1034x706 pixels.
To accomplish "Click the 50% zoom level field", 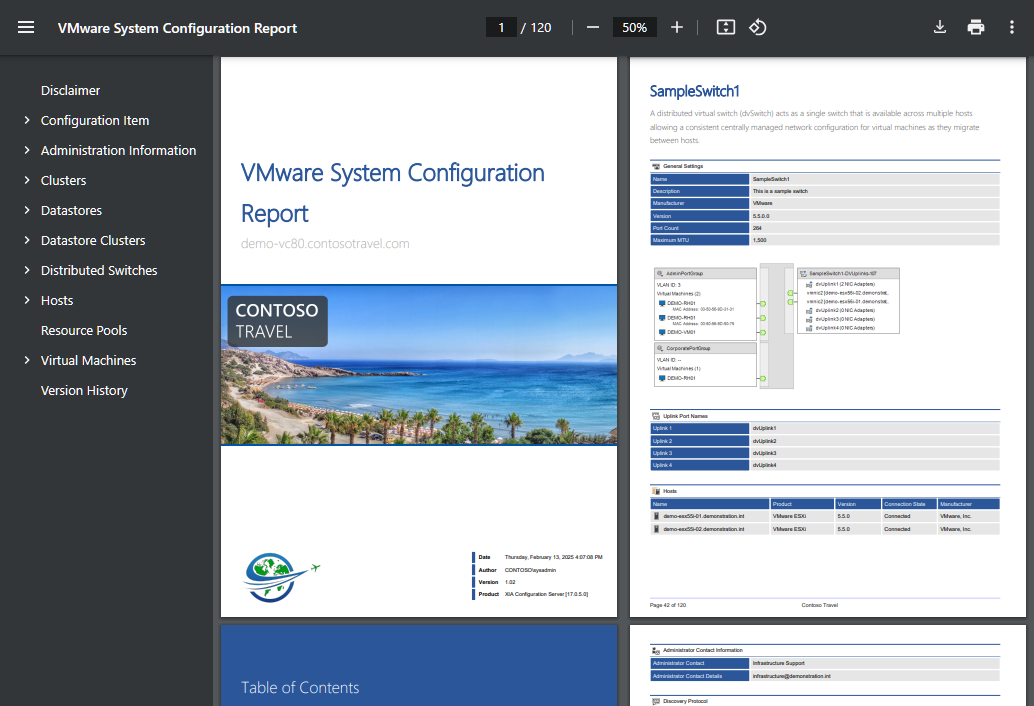I will 634,27.
